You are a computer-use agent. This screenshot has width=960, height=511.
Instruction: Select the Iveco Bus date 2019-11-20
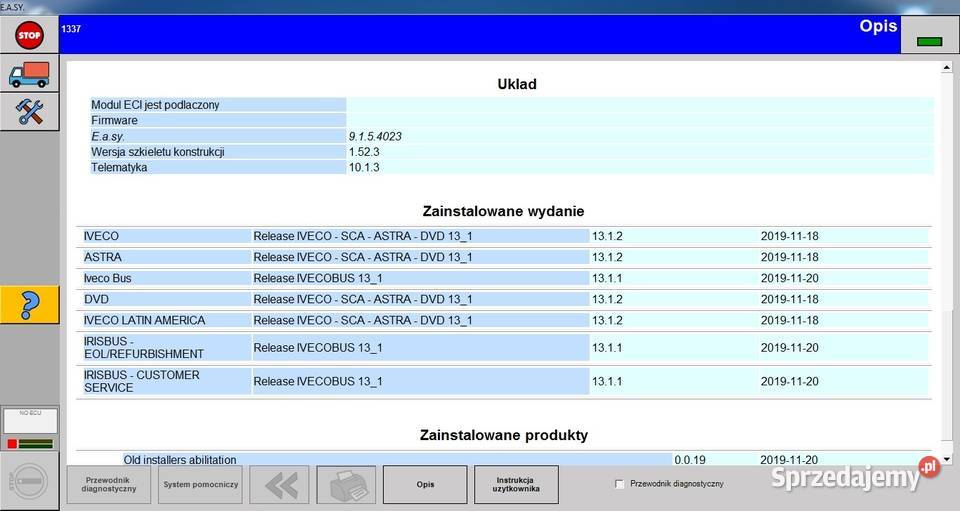click(x=790, y=278)
